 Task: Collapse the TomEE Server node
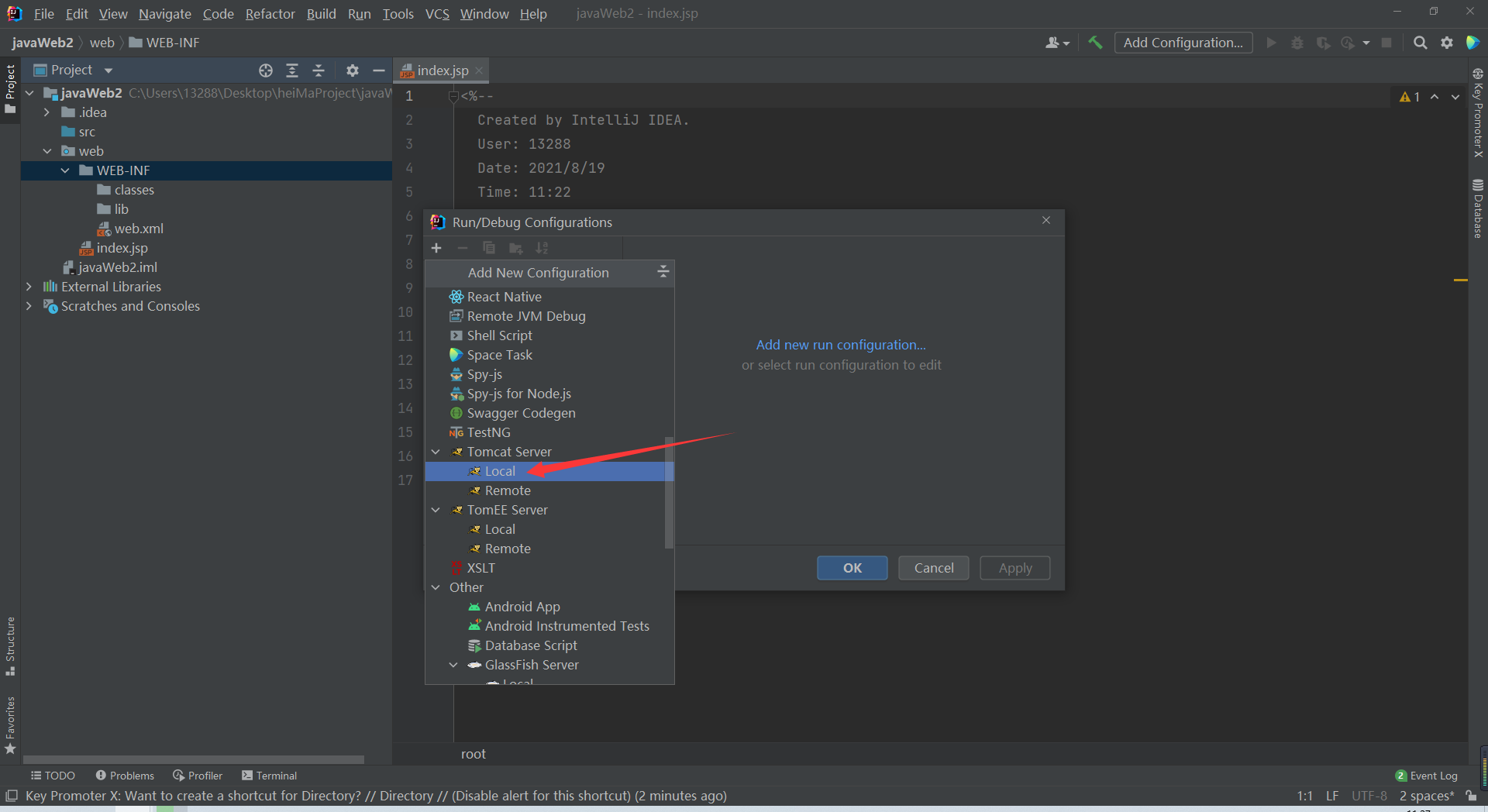click(x=436, y=510)
